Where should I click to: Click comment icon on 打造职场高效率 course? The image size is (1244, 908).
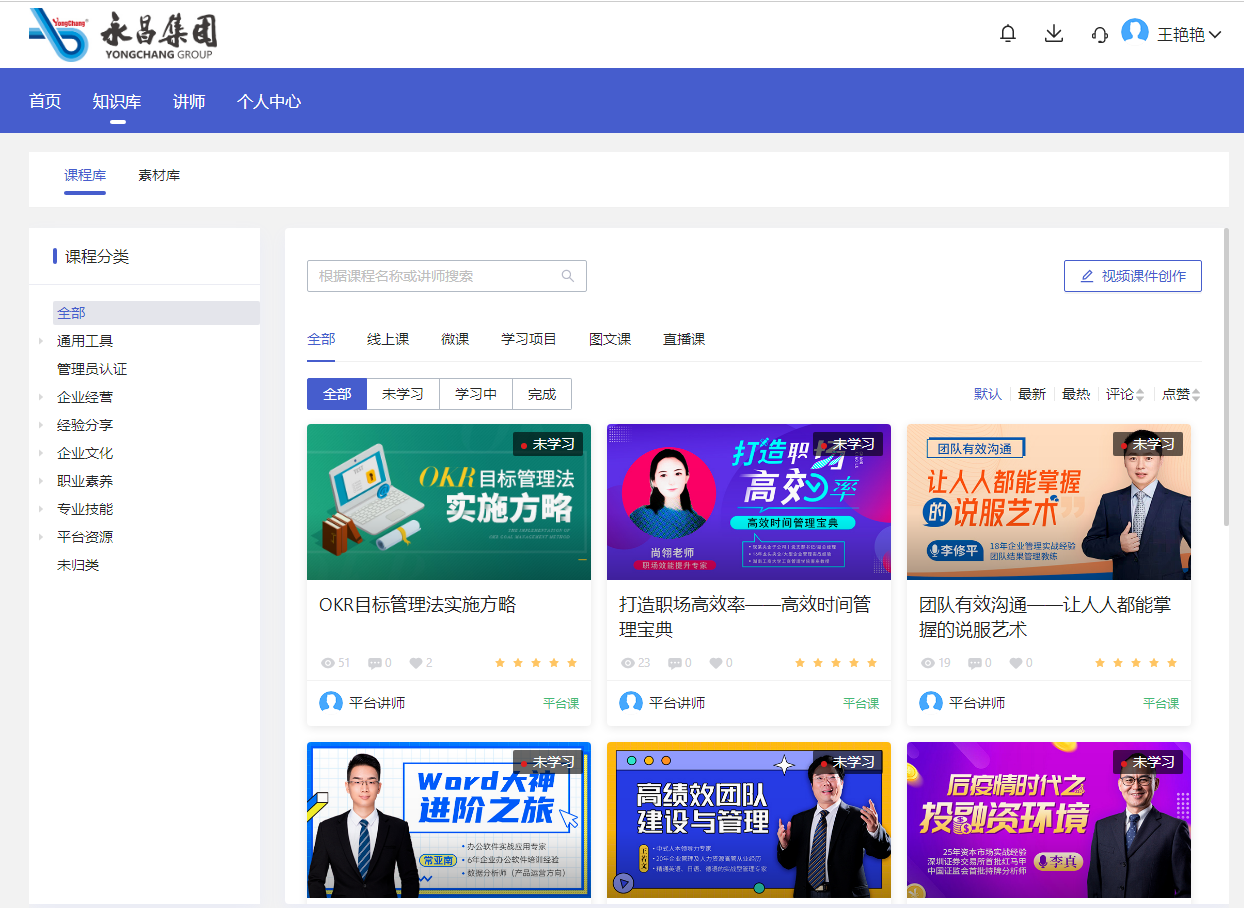tap(675, 663)
